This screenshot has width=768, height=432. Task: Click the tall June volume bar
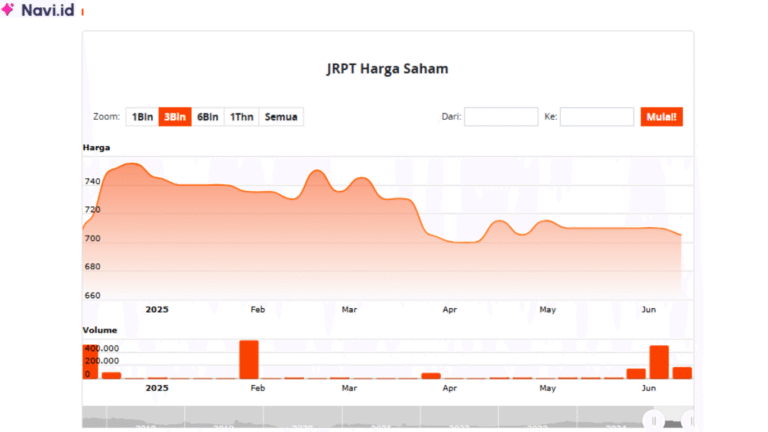coord(659,362)
